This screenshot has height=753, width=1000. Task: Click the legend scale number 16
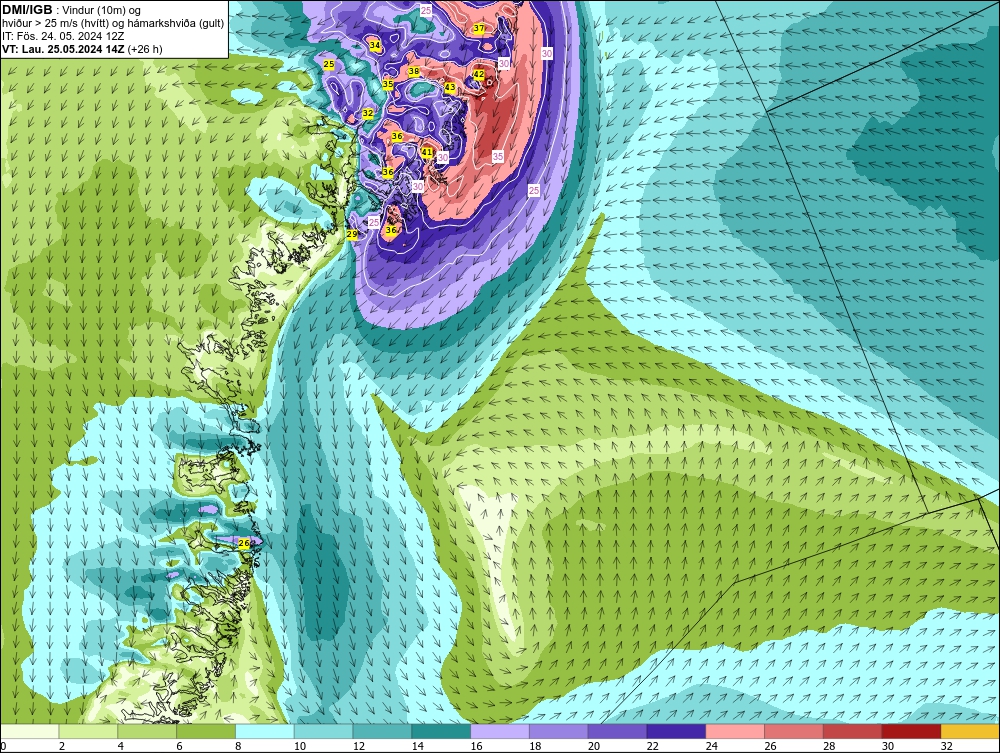tap(476, 746)
